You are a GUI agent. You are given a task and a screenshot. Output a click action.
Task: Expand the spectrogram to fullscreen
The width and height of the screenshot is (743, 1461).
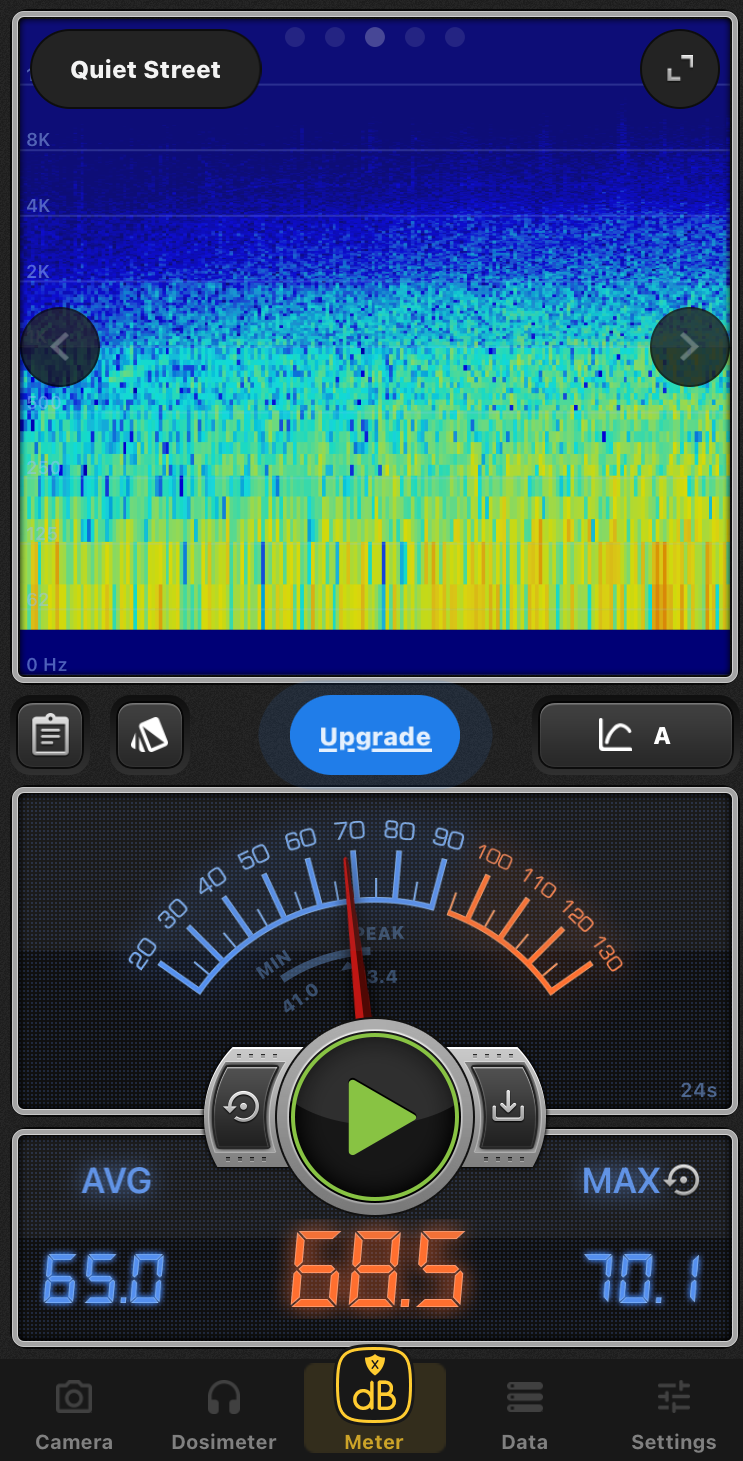coord(680,69)
